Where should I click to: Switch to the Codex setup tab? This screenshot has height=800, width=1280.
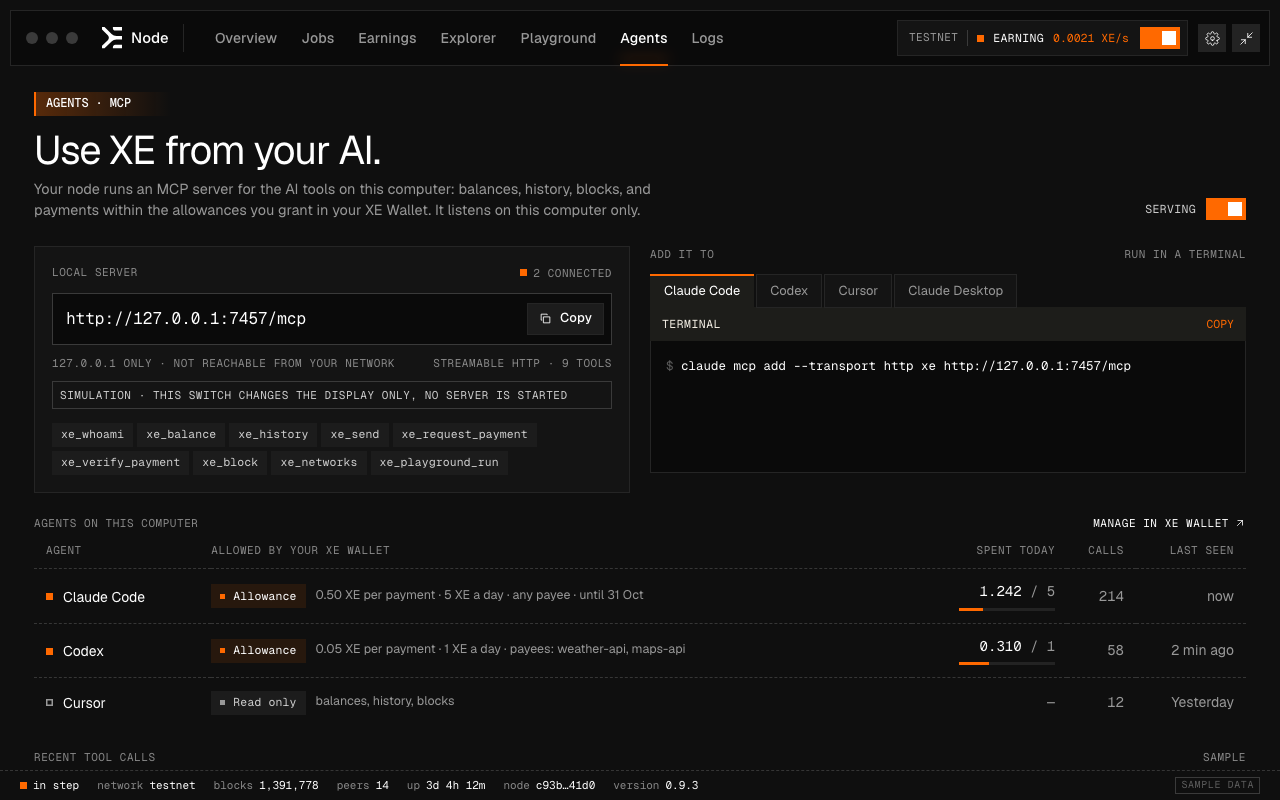pyautogui.click(x=789, y=291)
